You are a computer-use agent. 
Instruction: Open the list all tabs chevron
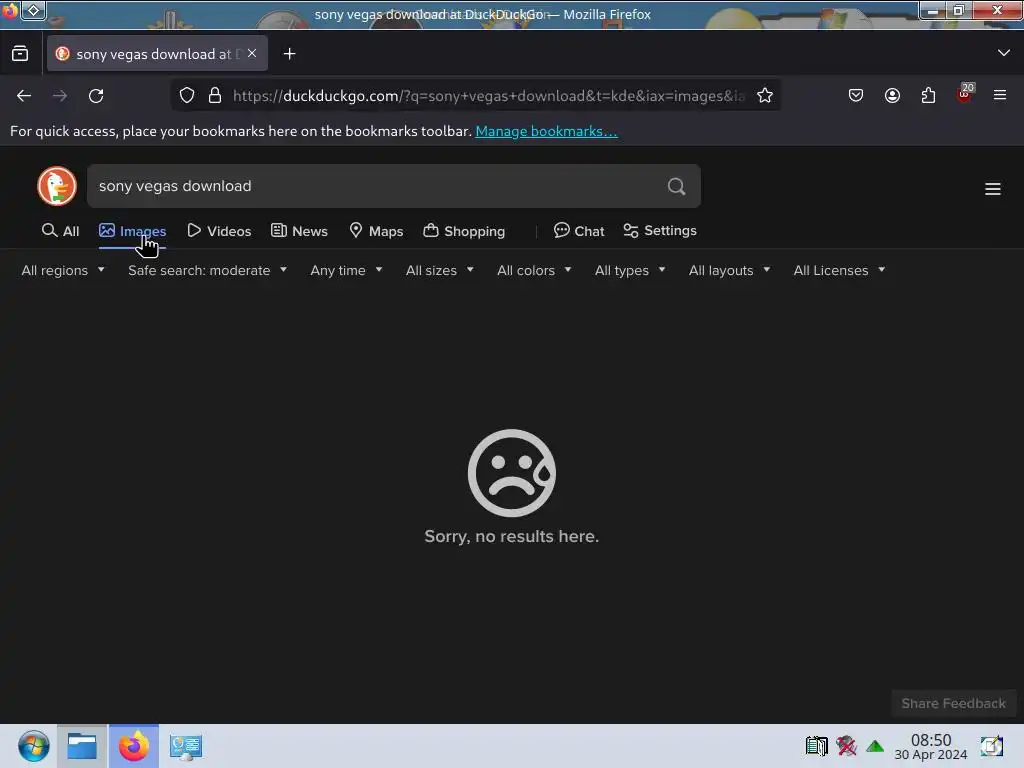(1004, 53)
